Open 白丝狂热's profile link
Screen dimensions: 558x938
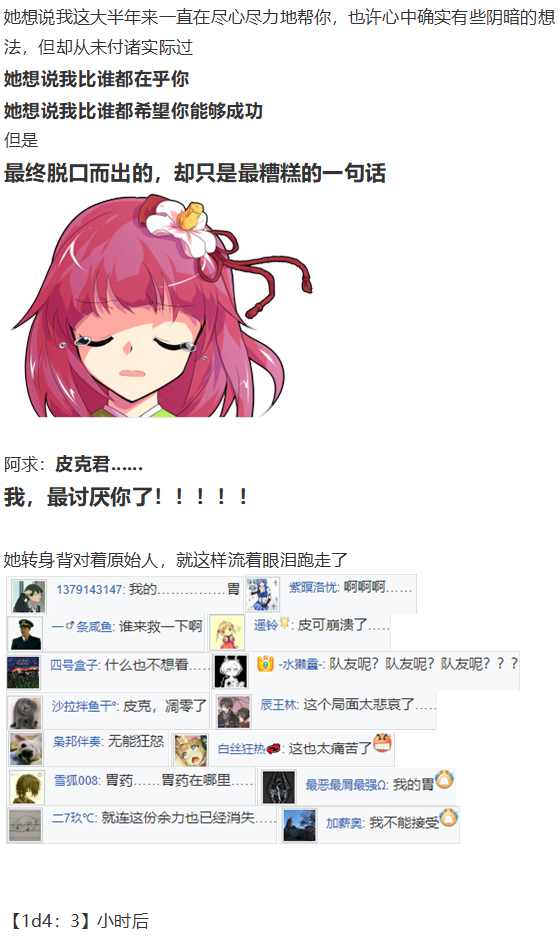(x=241, y=748)
